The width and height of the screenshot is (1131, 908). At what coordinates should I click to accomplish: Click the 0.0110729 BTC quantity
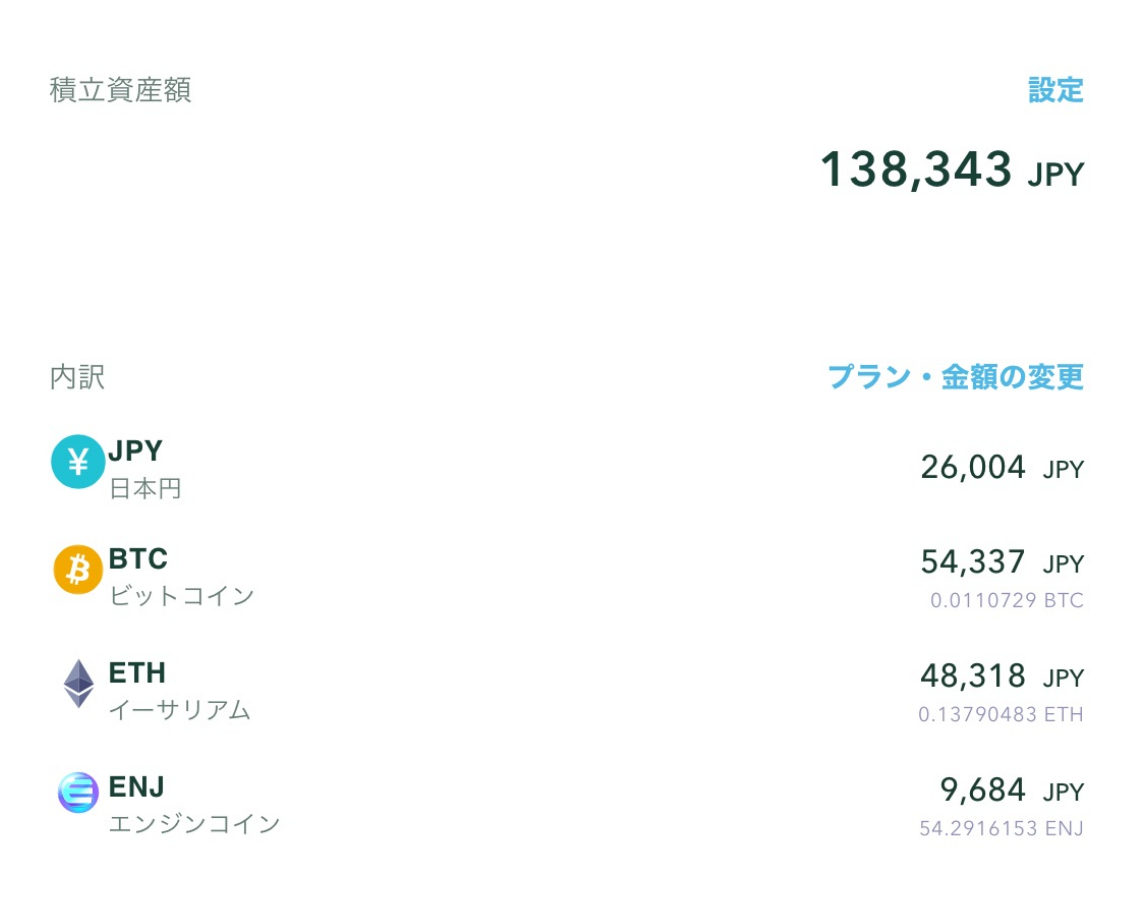coord(1006,601)
